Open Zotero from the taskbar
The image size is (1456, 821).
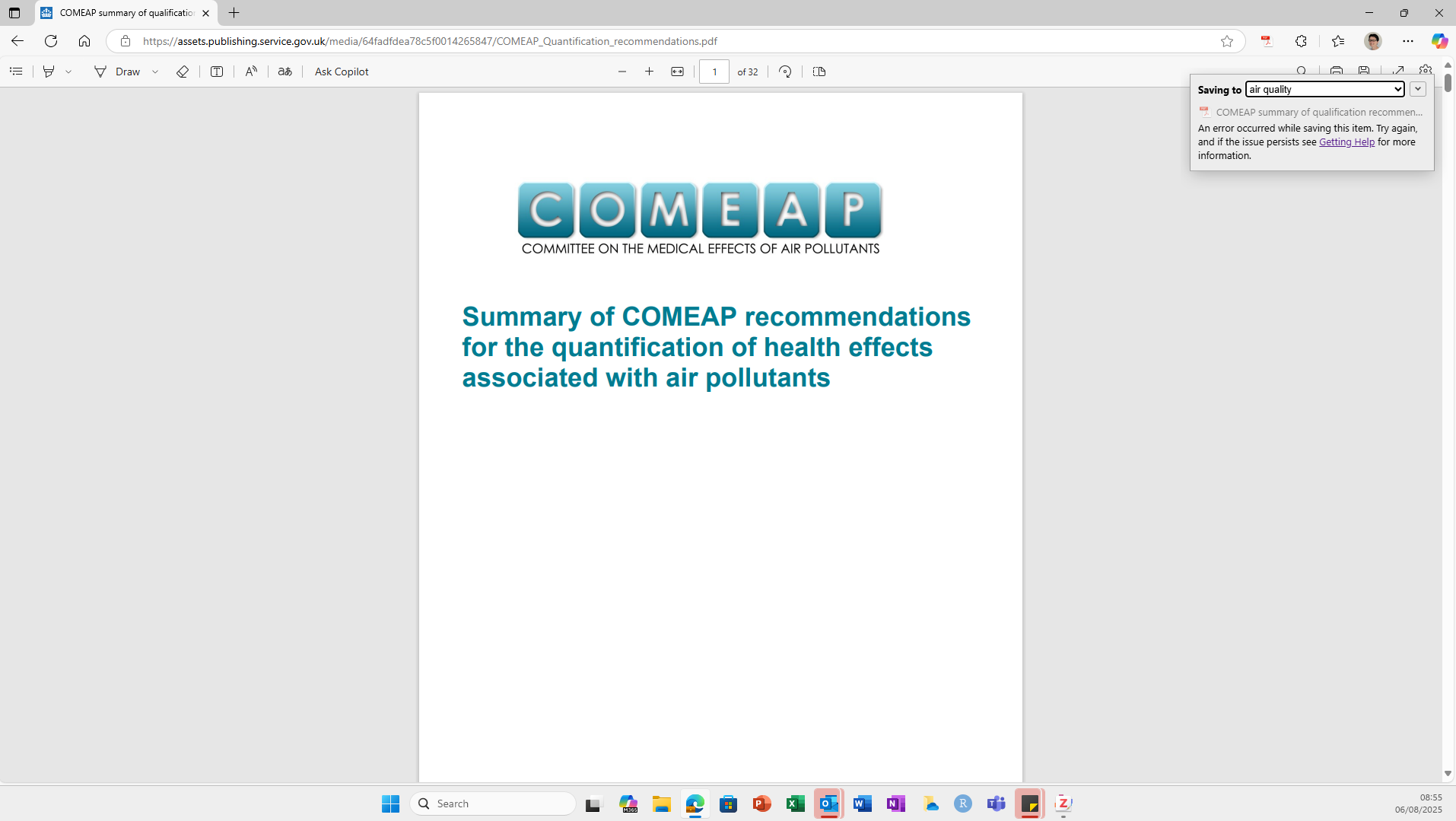(x=1063, y=803)
